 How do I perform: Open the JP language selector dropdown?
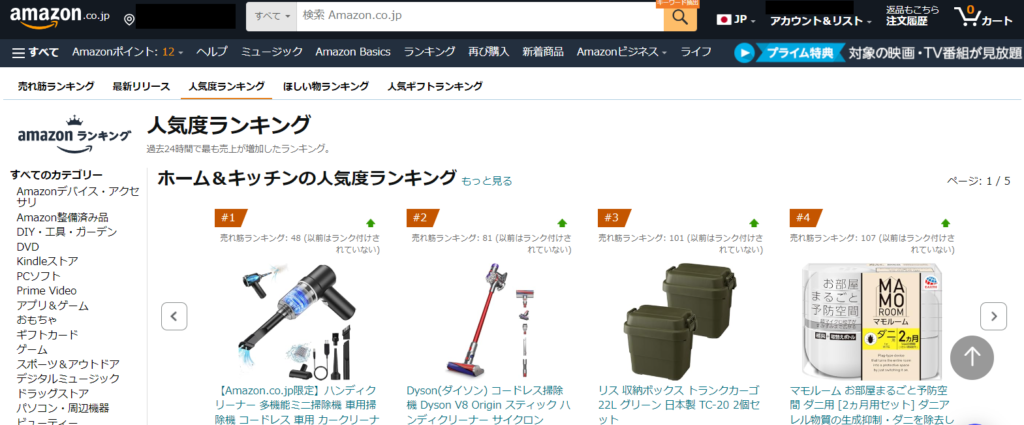point(736,20)
